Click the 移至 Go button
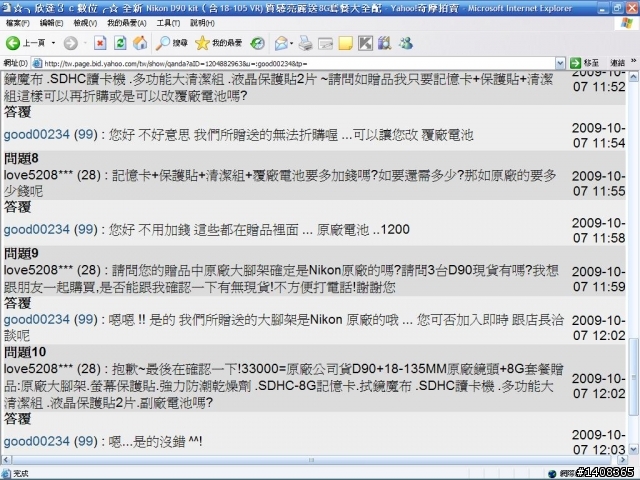The width and height of the screenshot is (640, 480). click(x=584, y=63)
